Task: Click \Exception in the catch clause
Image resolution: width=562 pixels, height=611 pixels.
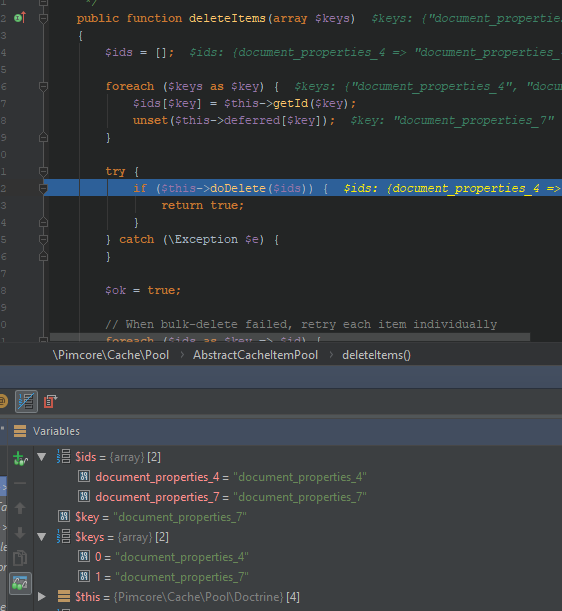Action: tap(202, 239)
